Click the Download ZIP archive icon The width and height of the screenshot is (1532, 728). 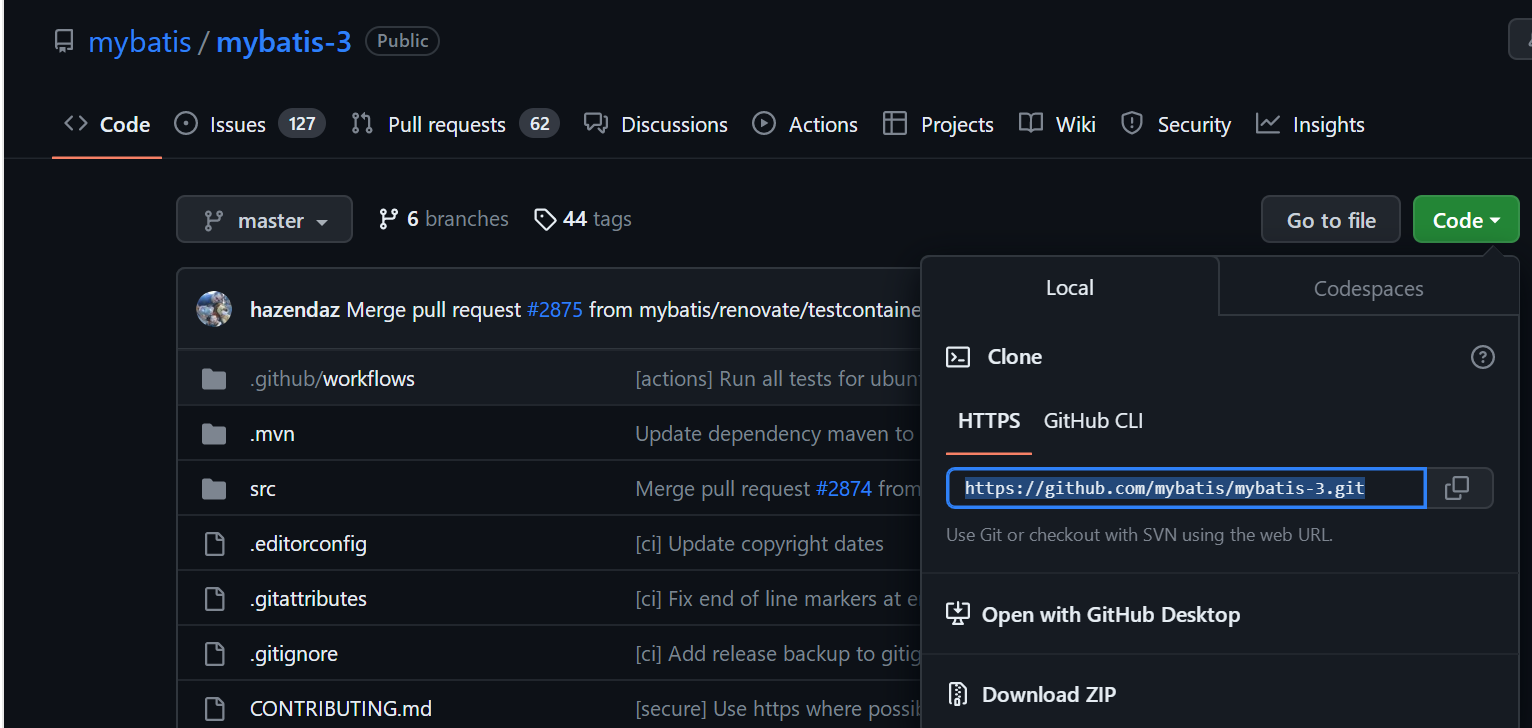(x=958, y=694)
